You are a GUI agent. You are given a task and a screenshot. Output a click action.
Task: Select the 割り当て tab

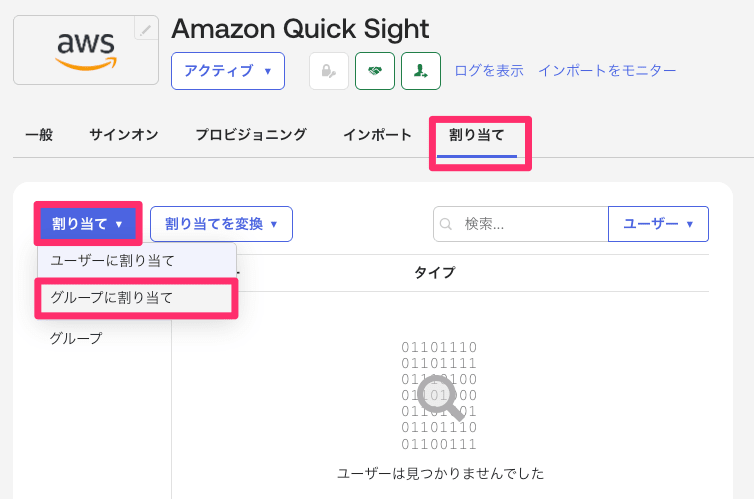click(x=477, y=134)
